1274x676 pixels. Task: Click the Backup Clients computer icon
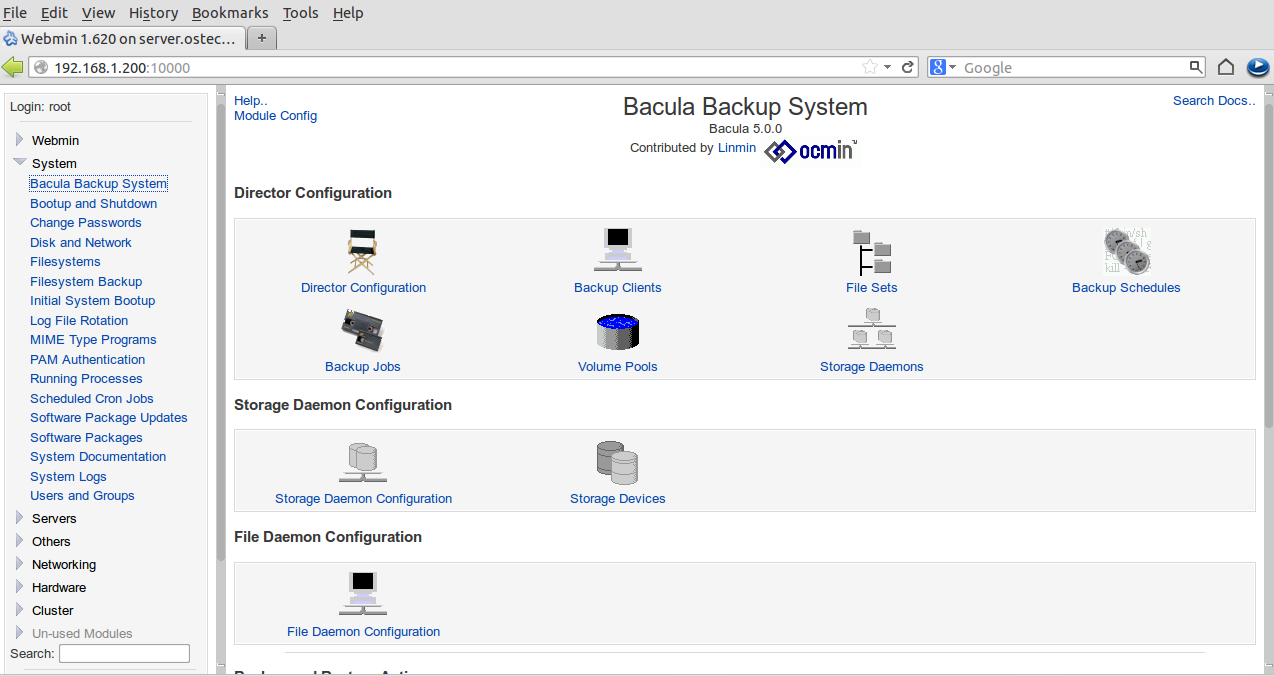[x=618, y=250]
